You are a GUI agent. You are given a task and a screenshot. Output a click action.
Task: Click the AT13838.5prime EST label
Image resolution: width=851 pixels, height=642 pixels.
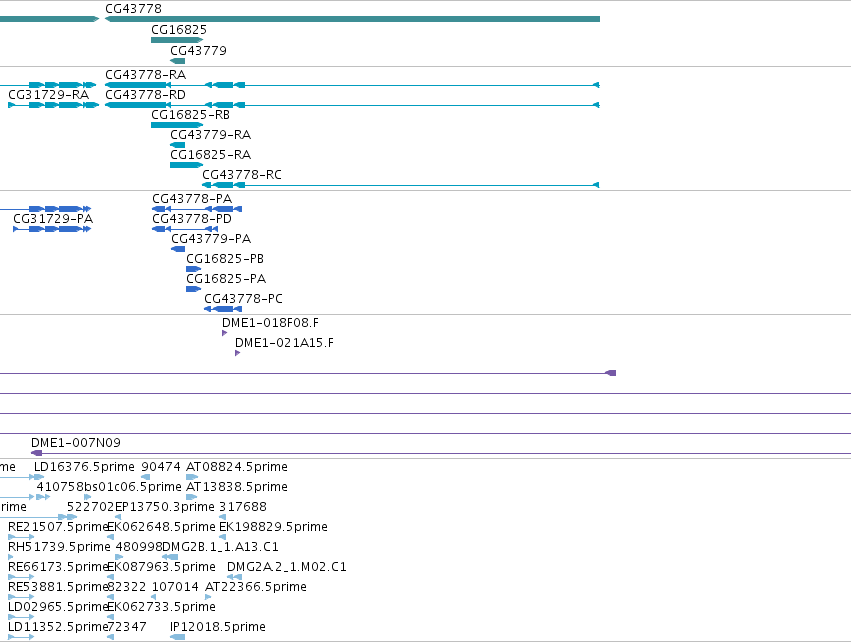tap(237, 487)
